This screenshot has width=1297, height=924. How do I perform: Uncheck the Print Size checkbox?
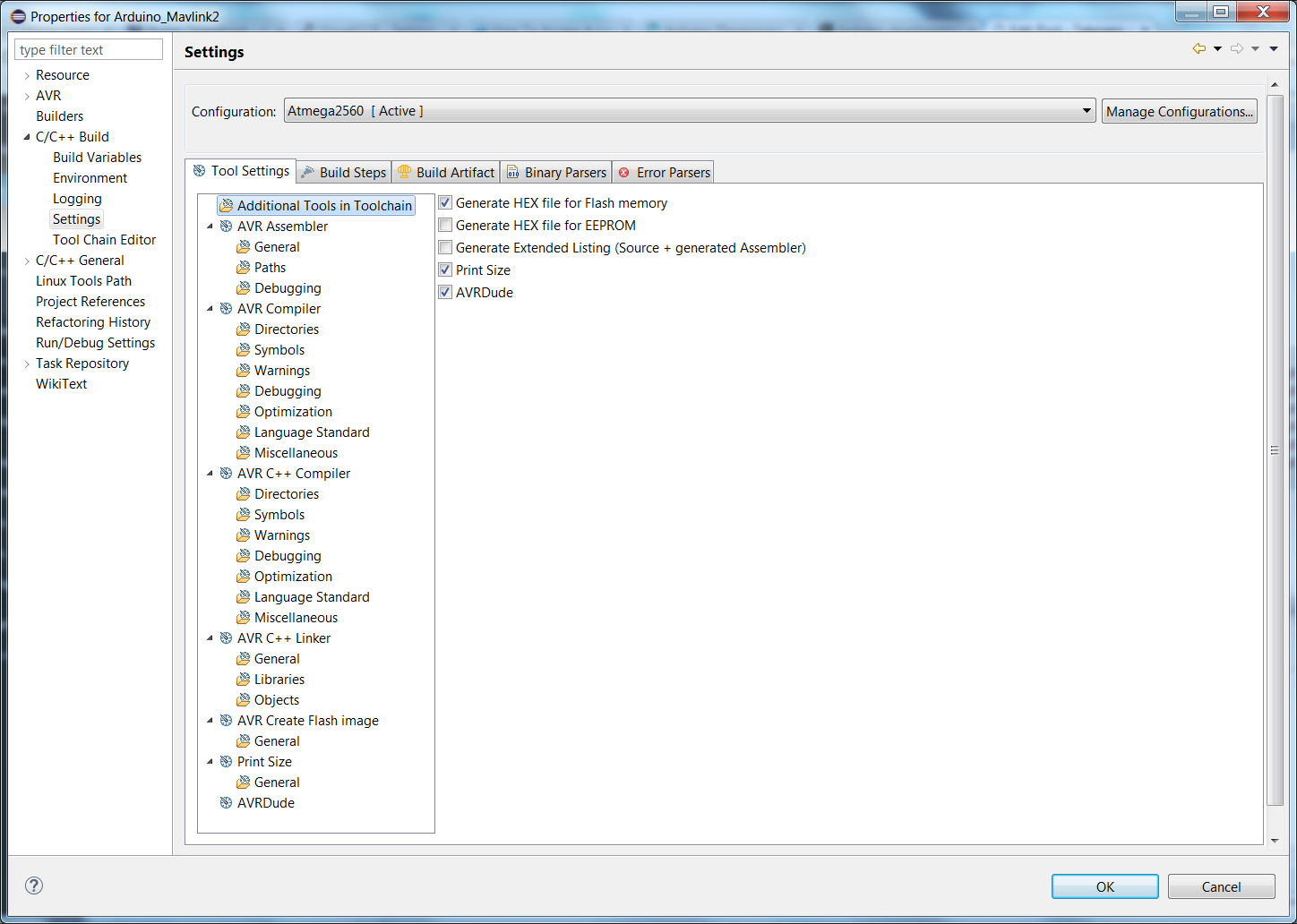[x=445, y=270]
